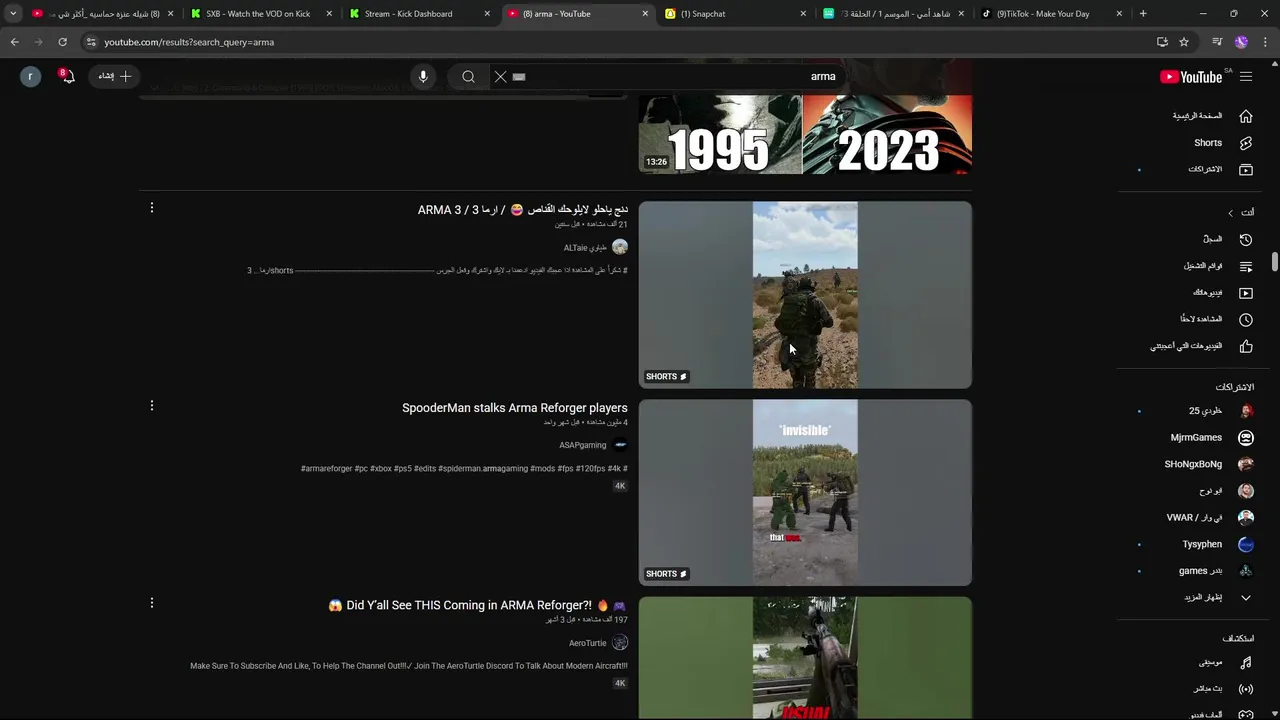Open the site information icon in address bar
Image resolution: width=1280 pixels, height=720 pixels.
(x=90, y=42)
